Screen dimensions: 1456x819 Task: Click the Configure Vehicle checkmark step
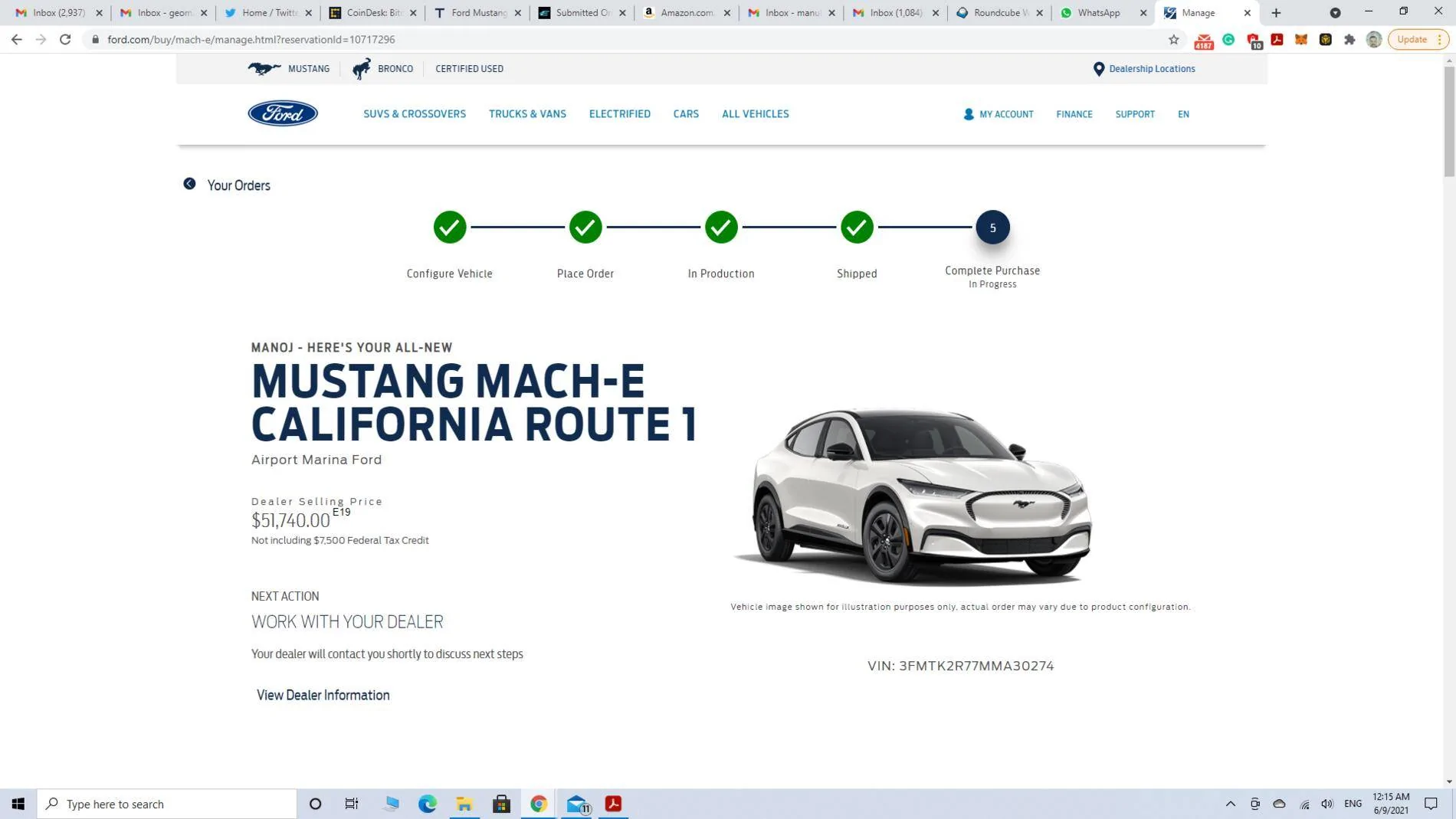[x=450, y=227]
